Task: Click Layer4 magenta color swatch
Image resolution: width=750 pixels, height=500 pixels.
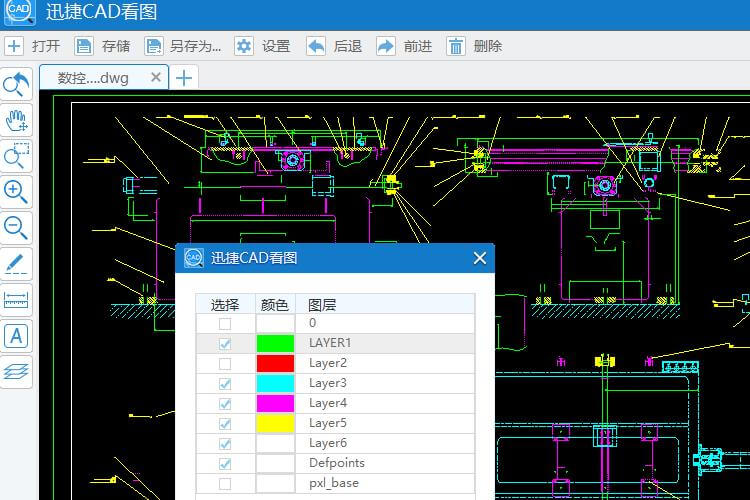Action: tap(276, 403)
